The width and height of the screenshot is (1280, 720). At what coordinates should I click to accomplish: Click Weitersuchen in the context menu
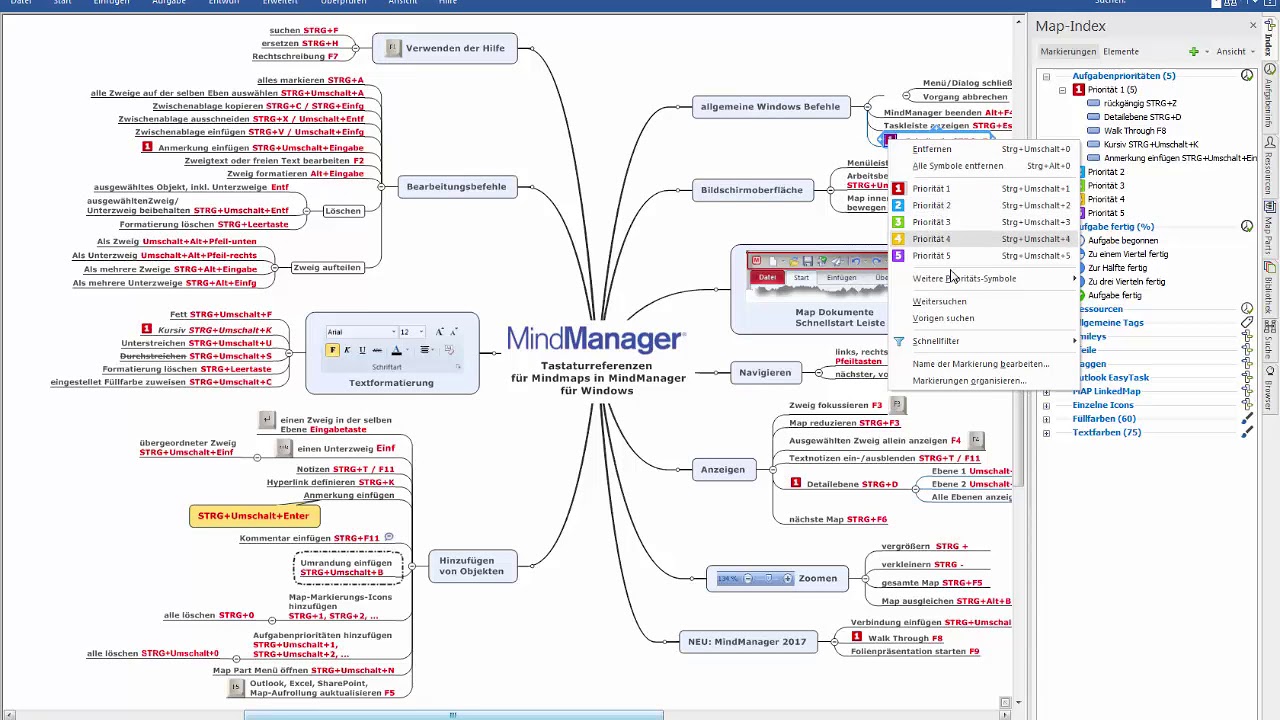click(984, 301)
